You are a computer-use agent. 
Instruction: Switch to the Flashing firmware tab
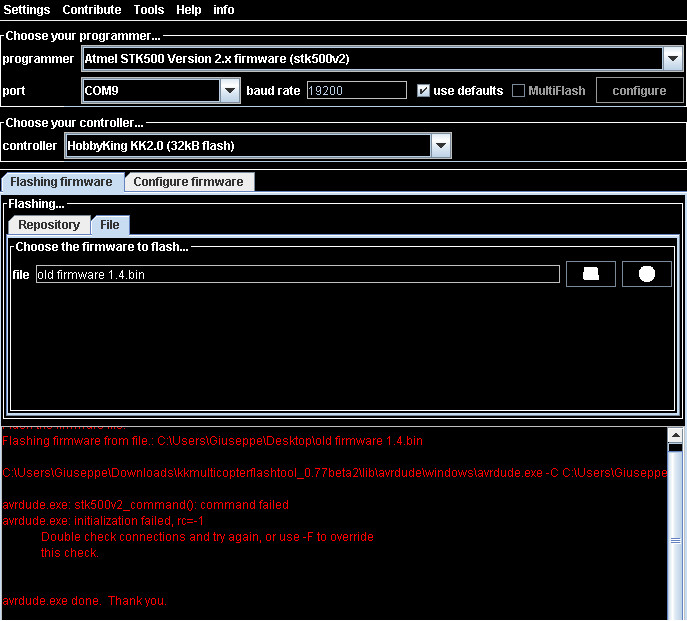(x=61, y=182)
